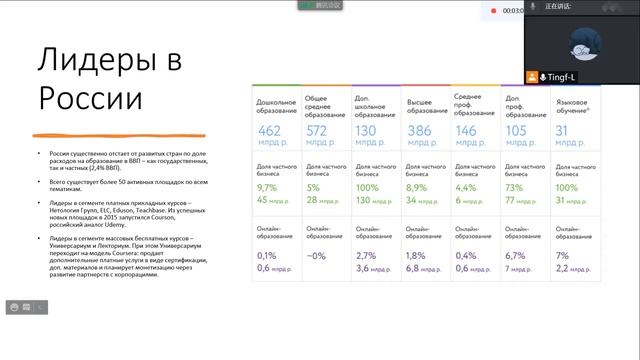Click the online value 3,6 млрд р.
Viewport: 640px width, 360px height.
(x=373, y=269)
